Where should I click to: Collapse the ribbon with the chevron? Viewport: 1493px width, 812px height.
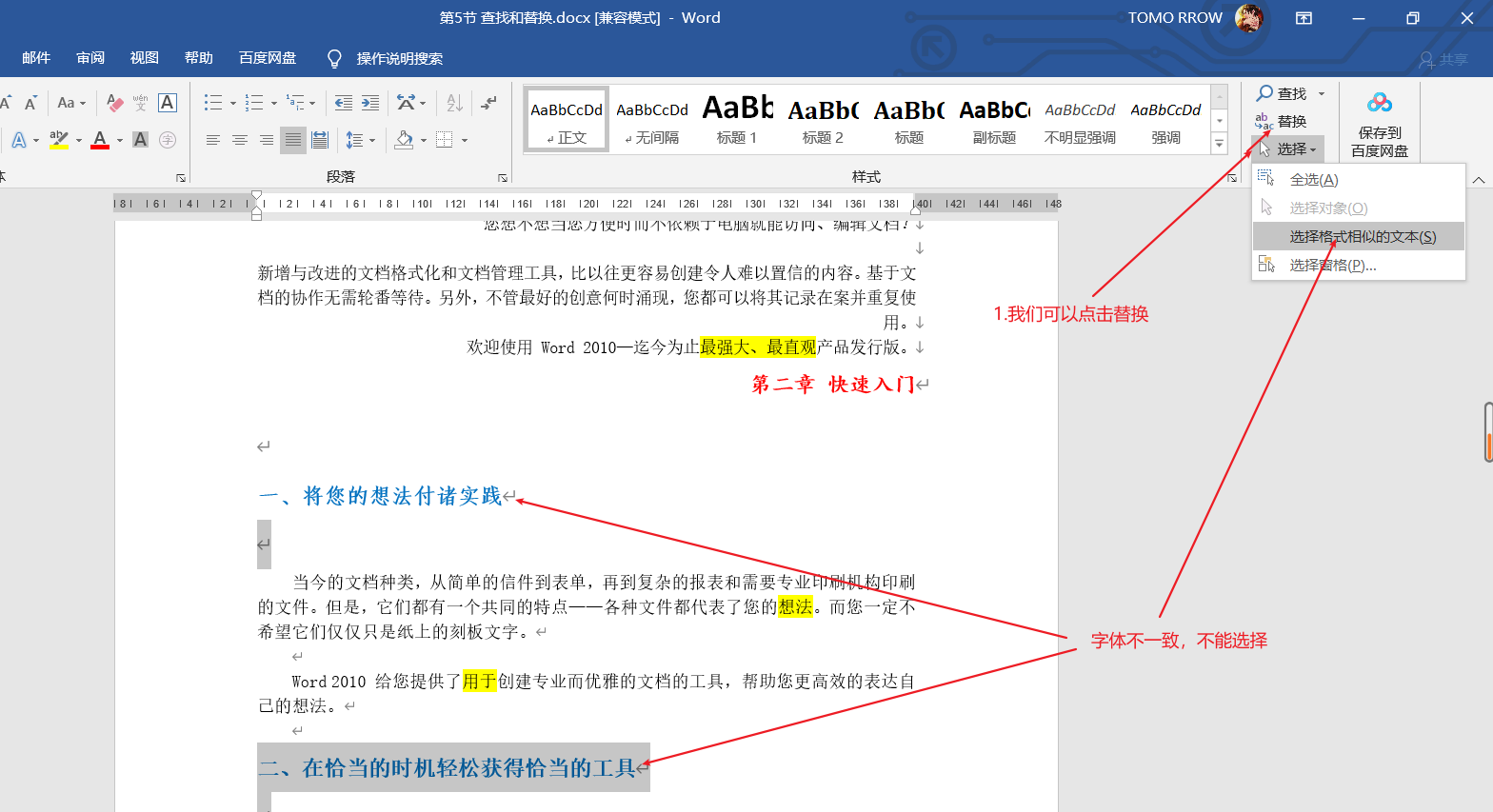(1479, 179)
